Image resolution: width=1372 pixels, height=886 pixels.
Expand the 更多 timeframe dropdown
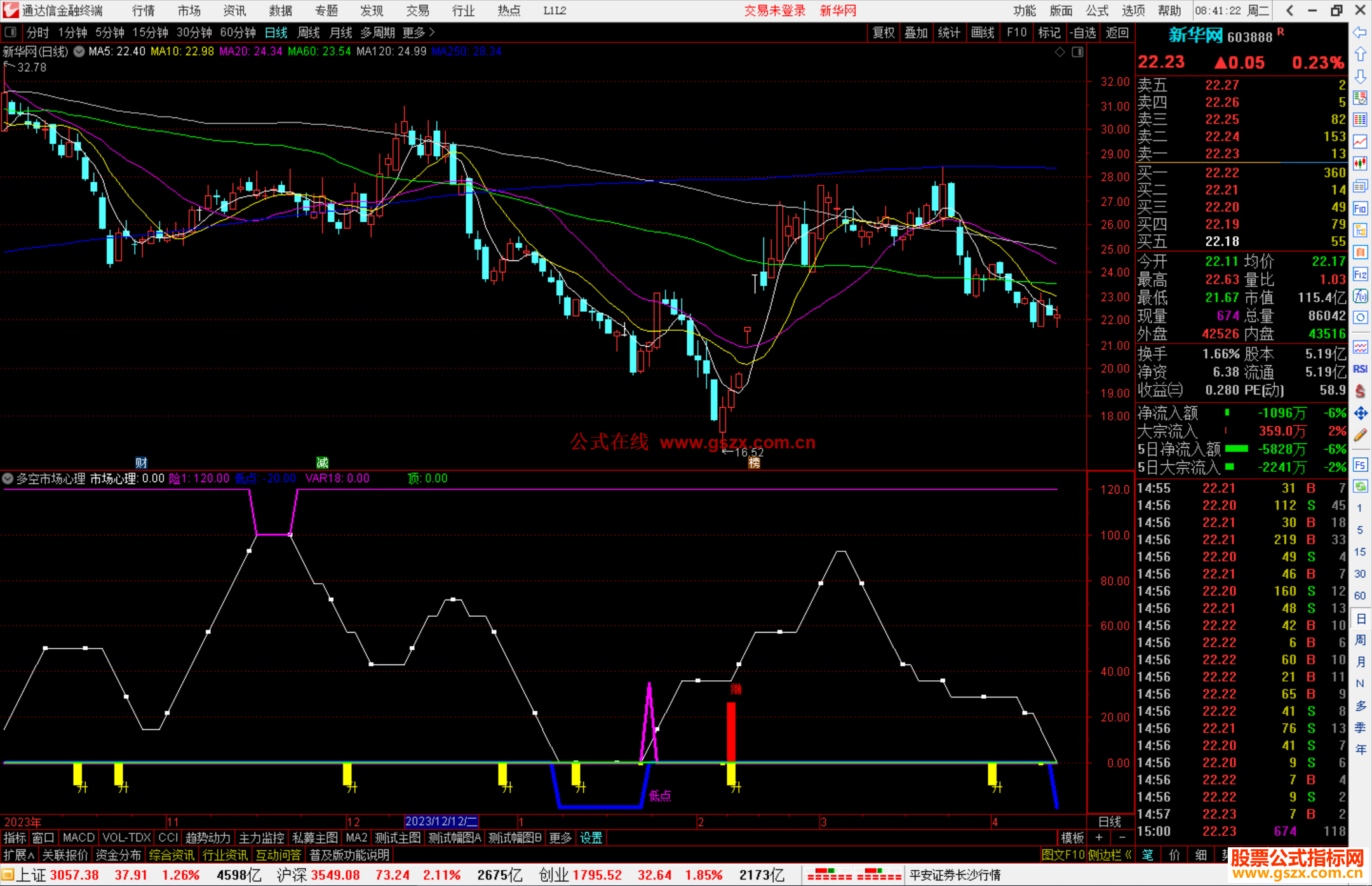pyautogui.click(x=419, y=32)
